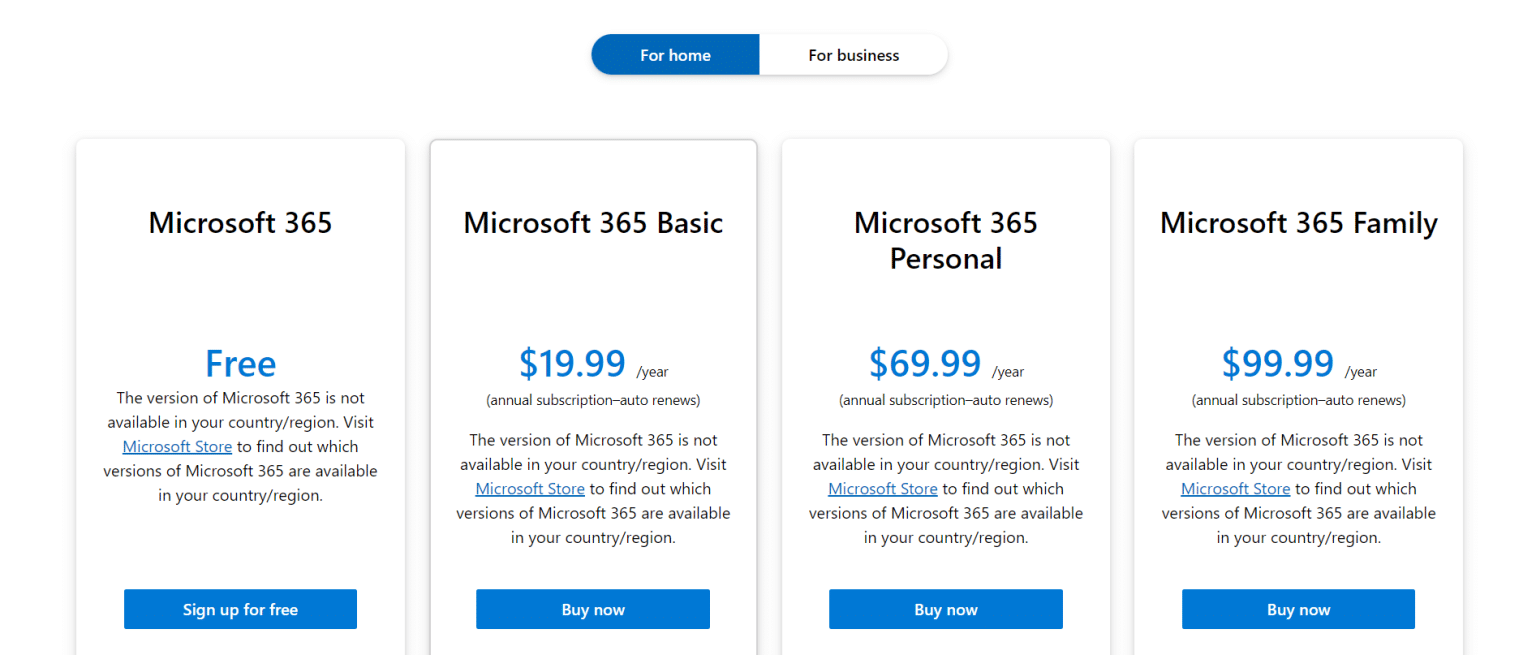Click the Sign up for free button
The width and height of the screenshot is (1536, 655).
240,609
